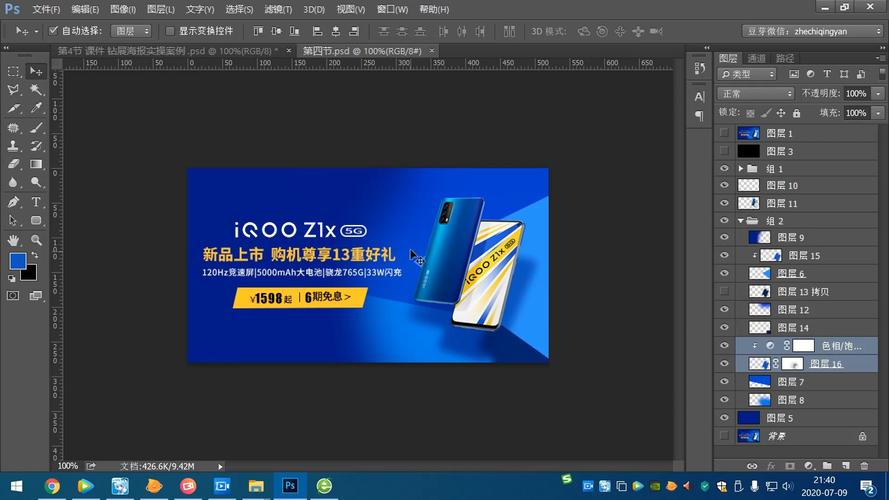Select the Pen tool
Image resolution: width=889 pixels, height=500 pixels.
(14, 202)
